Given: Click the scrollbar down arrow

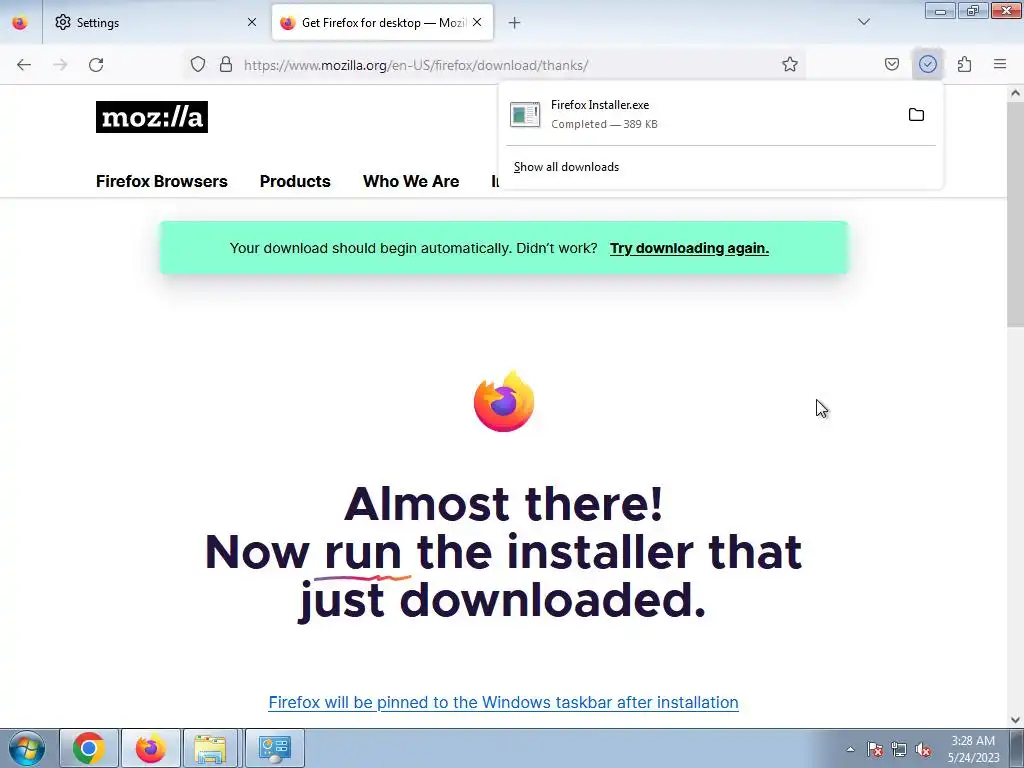Looking at the screenshot, I should pos(1015,720).
